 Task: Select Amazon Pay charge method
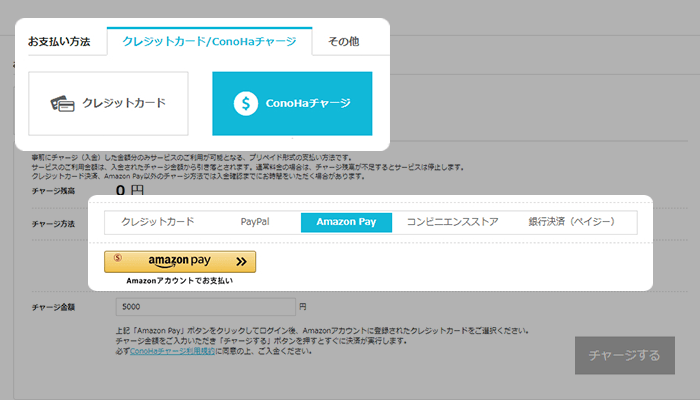point(346,222)
